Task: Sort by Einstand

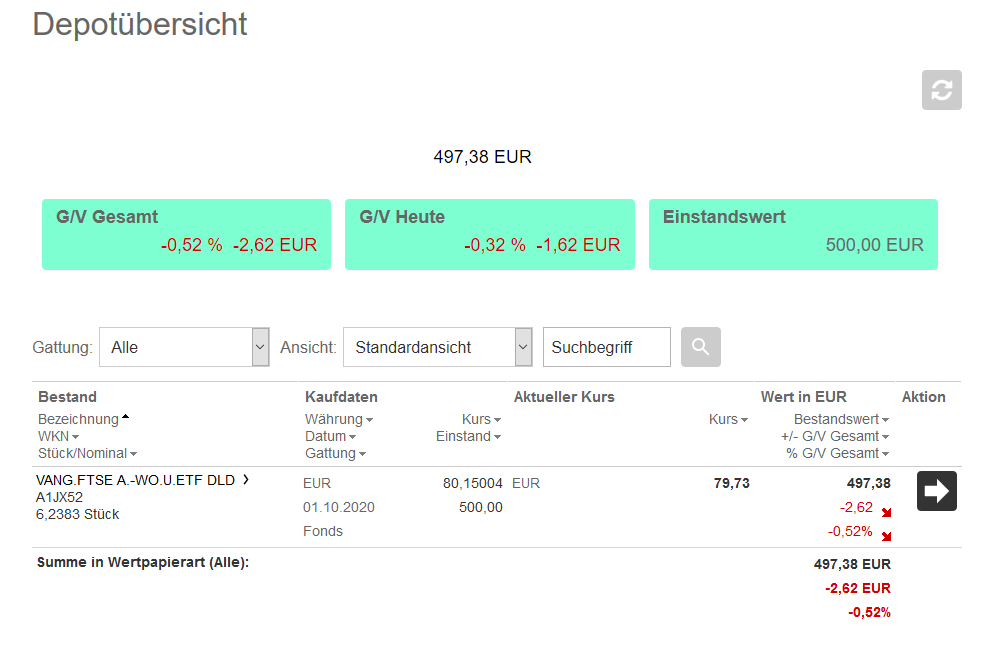Action: [x=468, y=436]
